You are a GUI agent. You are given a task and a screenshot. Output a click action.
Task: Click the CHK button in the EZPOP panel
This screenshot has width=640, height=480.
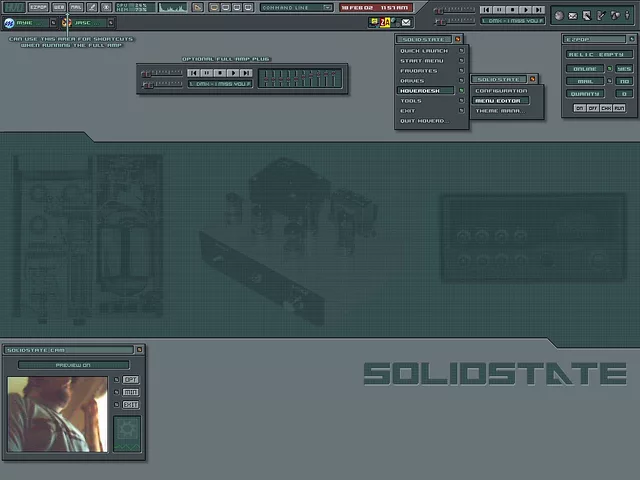[606, 108]
